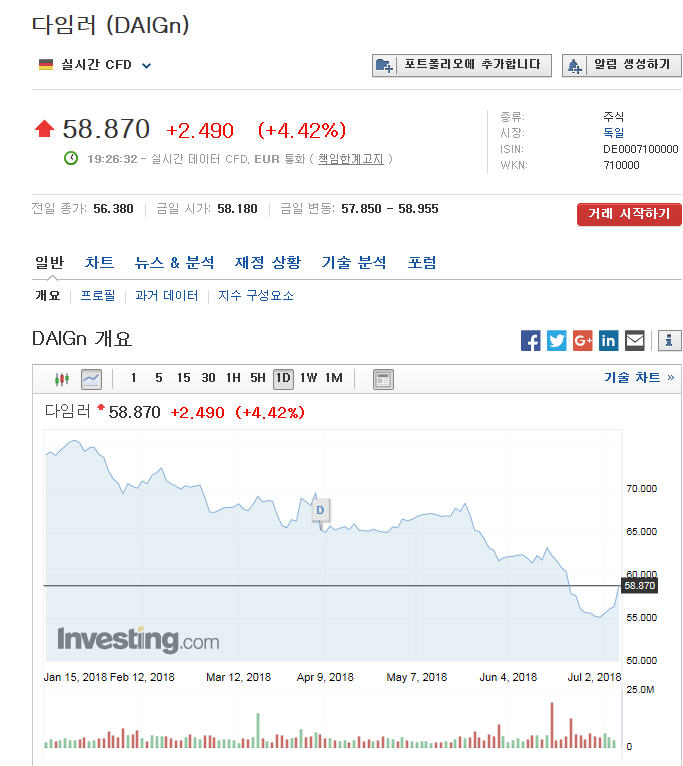
Task: Open the 과거 데이터 sub-tab
Action: pyautogui.click(x=166, y=296)
